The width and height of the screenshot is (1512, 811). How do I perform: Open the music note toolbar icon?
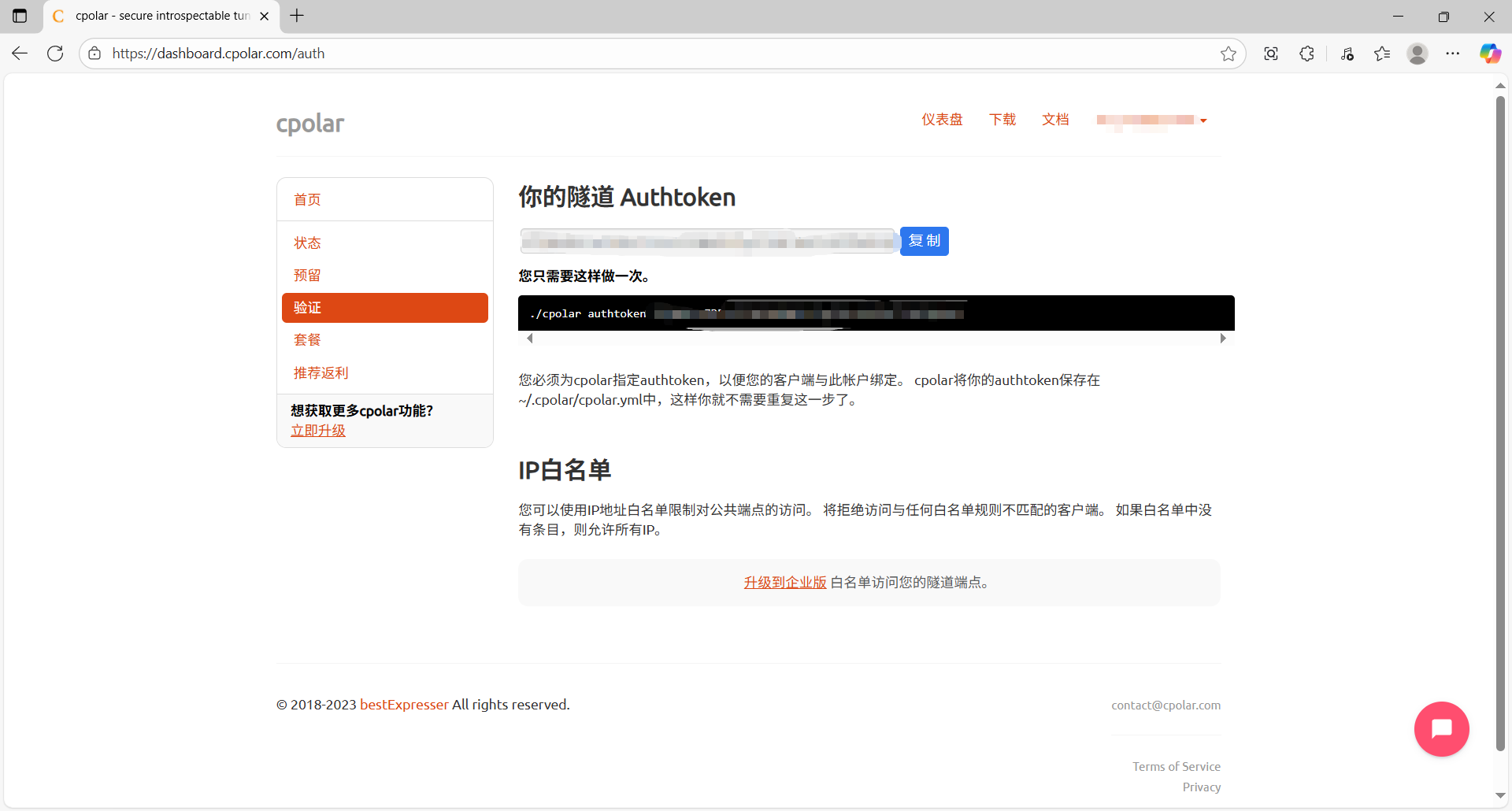(x=1347, y=54)
